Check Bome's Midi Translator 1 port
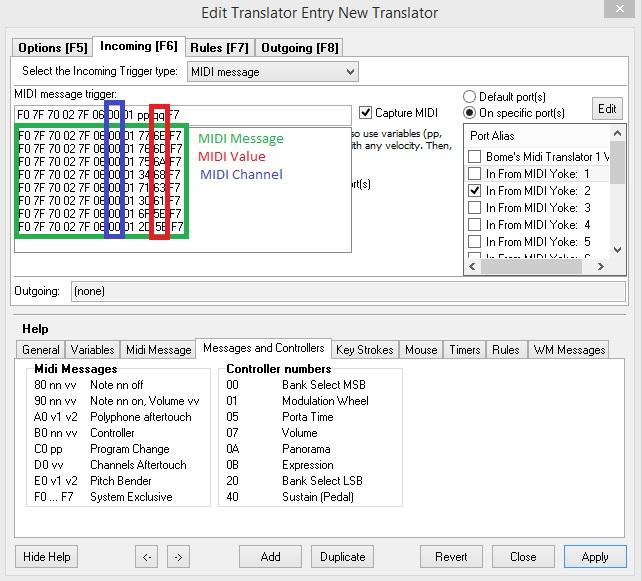The image size is (642, 581). pyautogui.click(x=475, y=157)
